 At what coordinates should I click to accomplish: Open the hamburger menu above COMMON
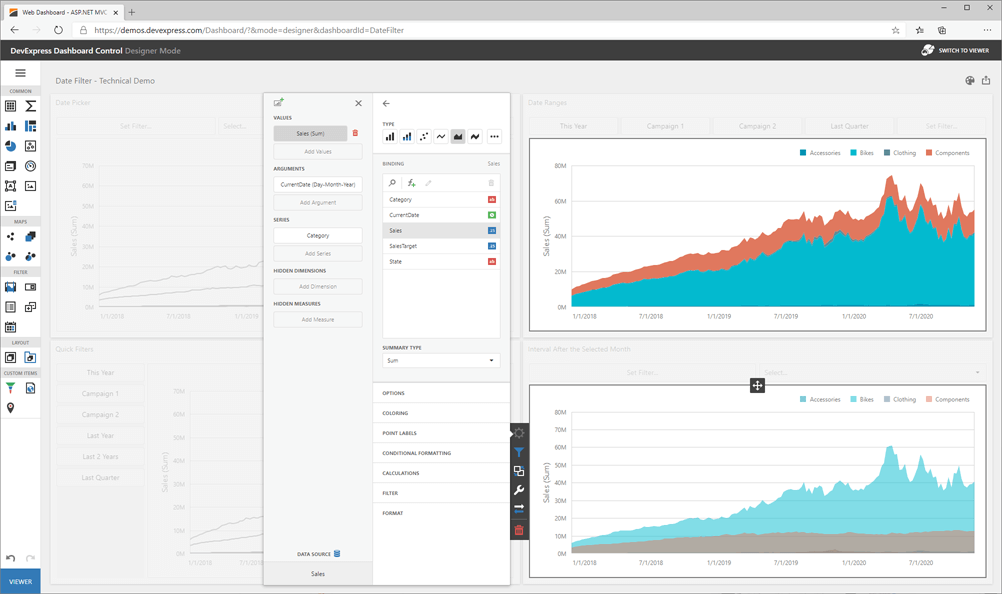[20, 72]
